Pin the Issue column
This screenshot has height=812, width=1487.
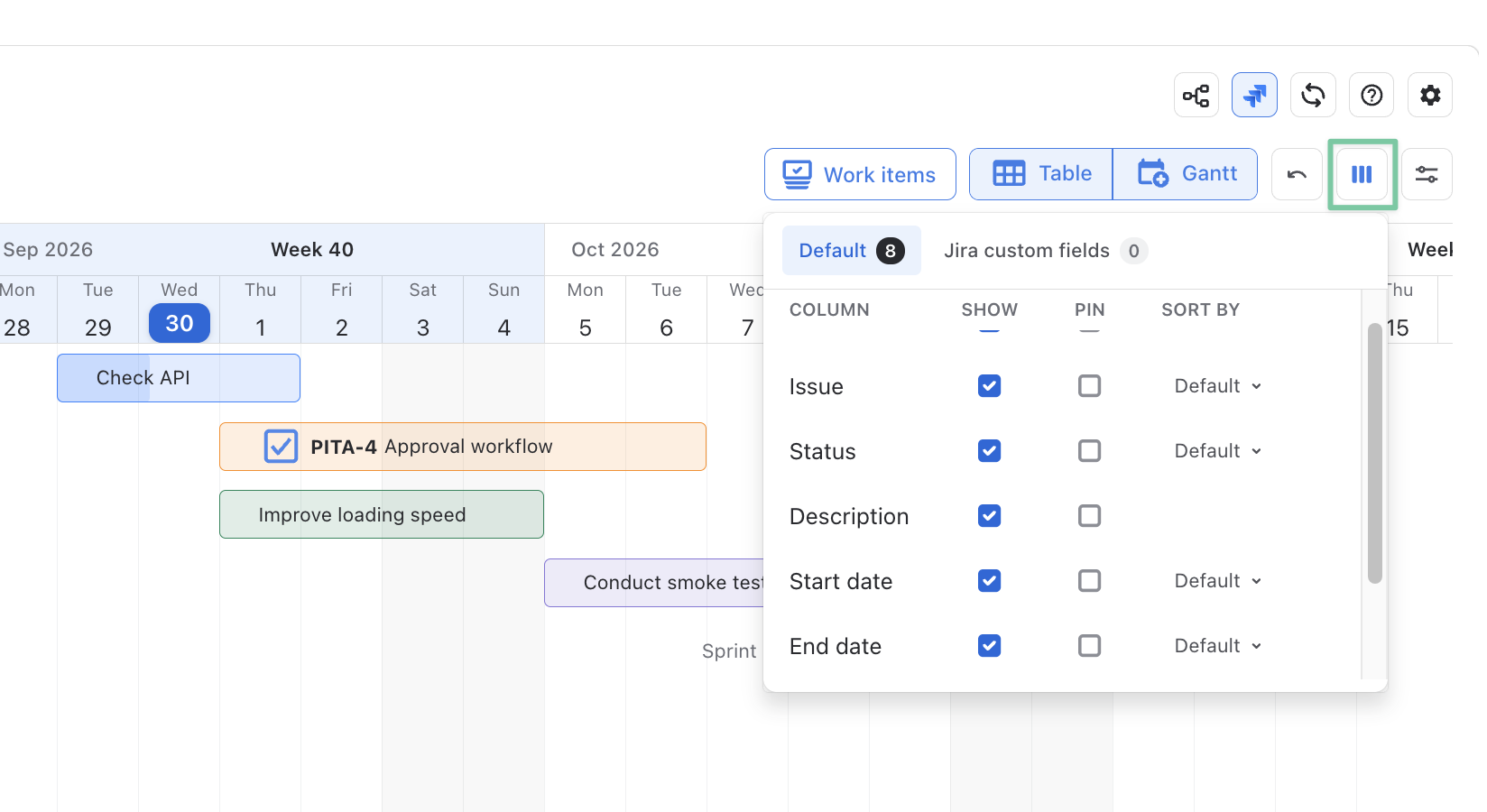[x=1090, y=386]
